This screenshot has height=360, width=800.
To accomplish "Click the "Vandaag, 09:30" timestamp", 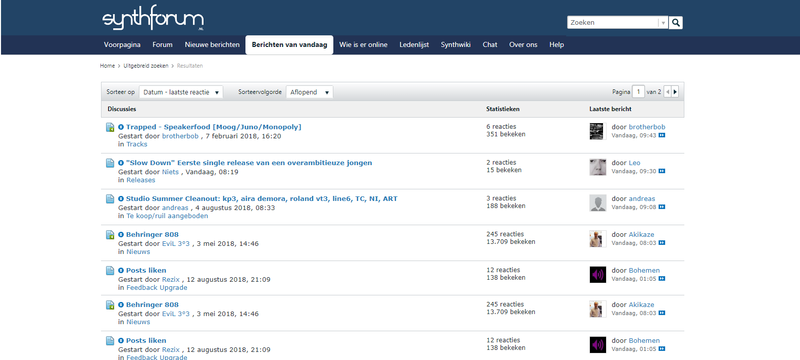I will (x=634, y=171).
